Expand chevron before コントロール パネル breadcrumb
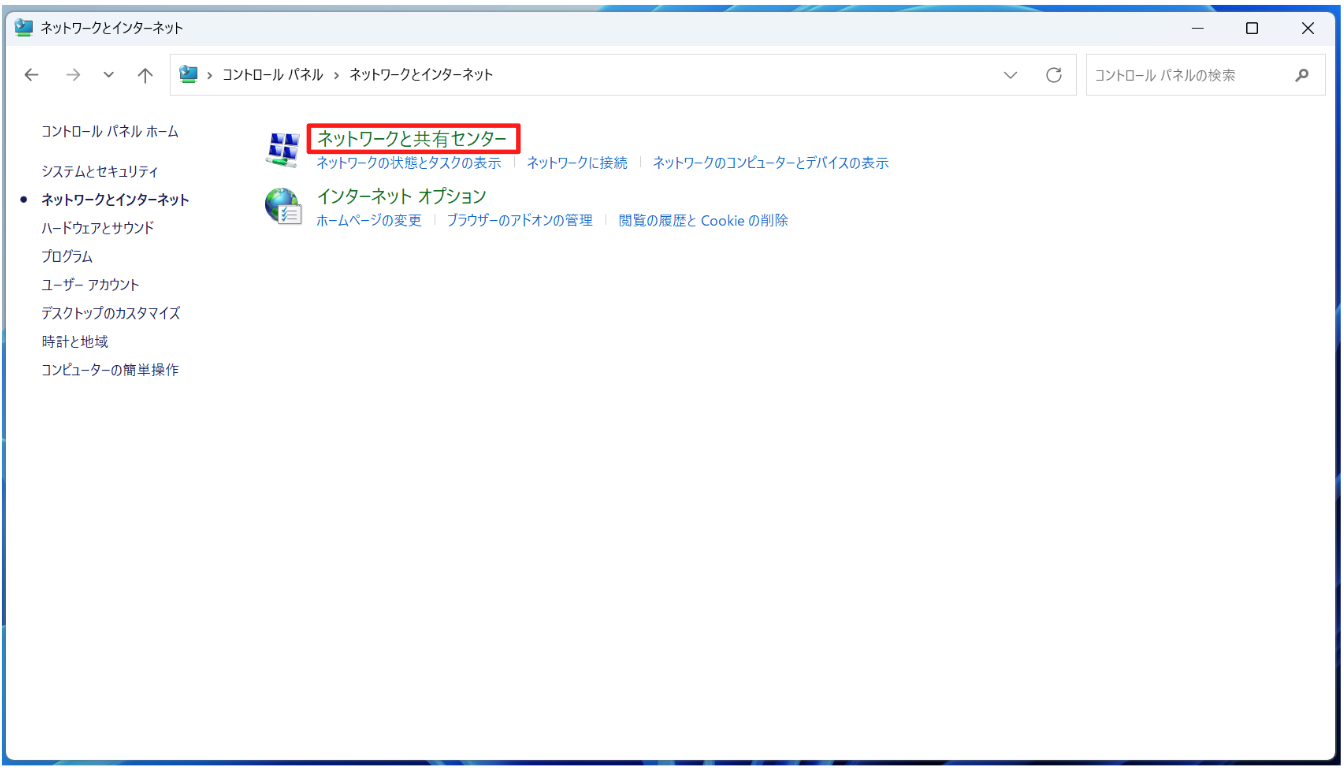 point(210,75)
